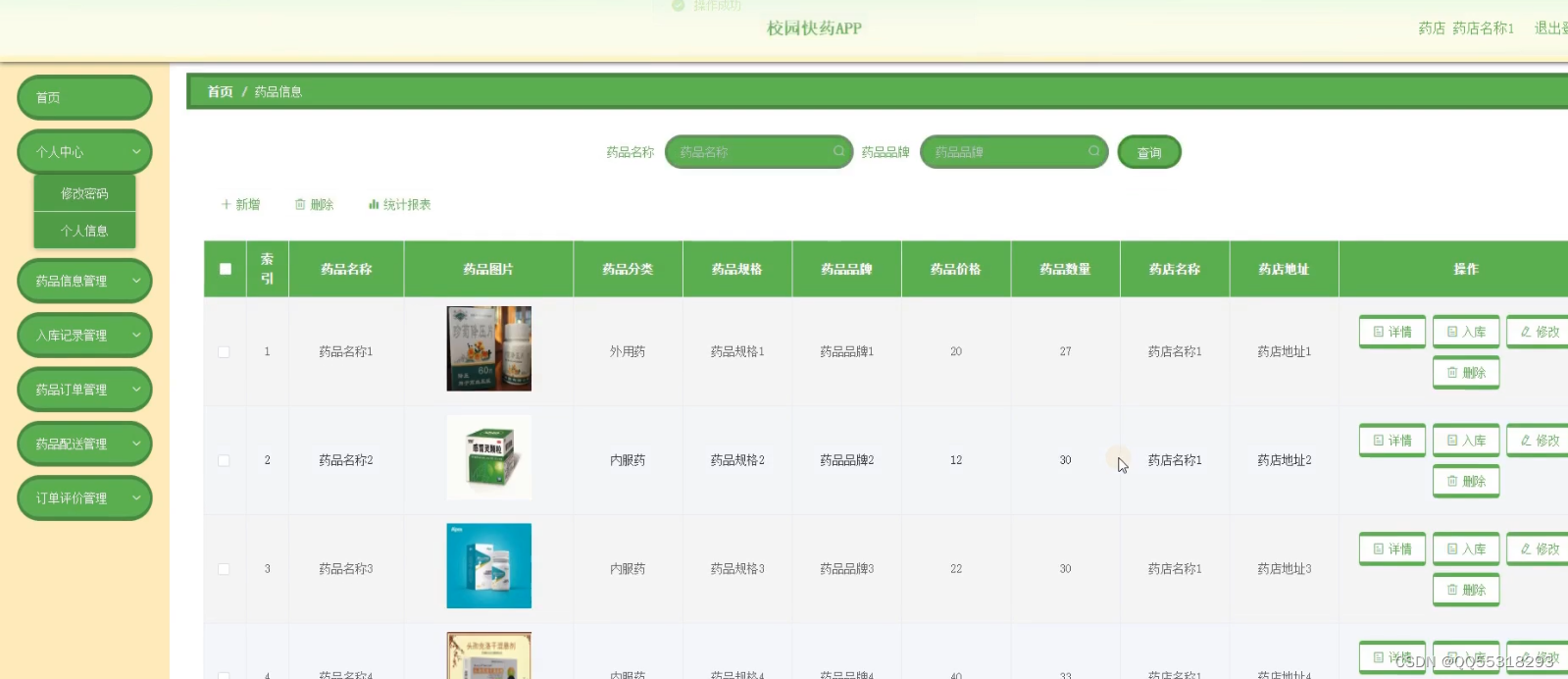This screenshot has height=679, width=1568.
Task: Click 药品价格 column header
Action: pos(955,269)
